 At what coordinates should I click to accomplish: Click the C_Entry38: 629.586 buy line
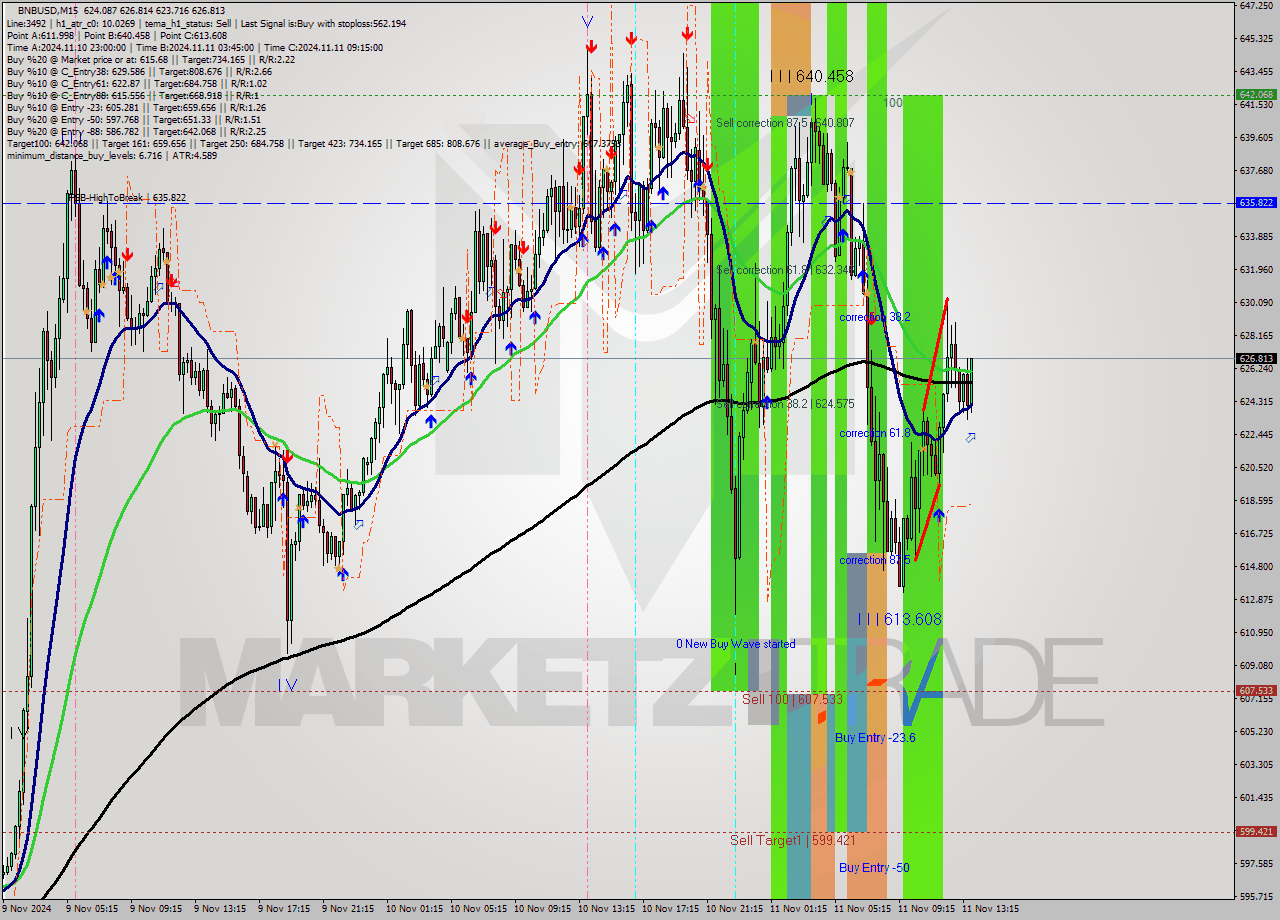point(139,72)
